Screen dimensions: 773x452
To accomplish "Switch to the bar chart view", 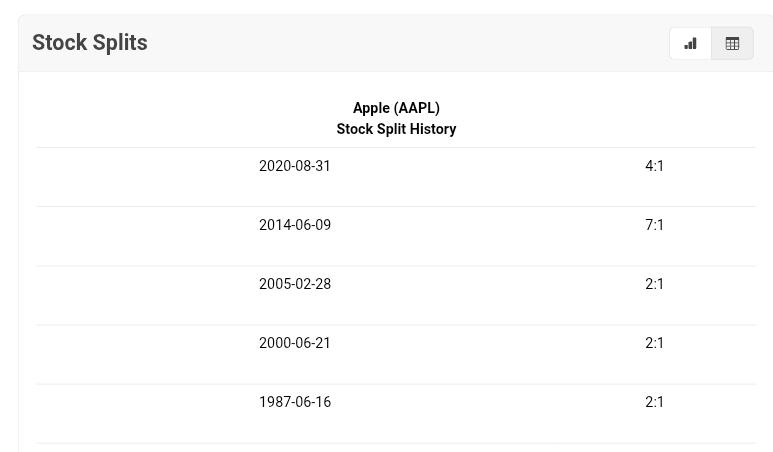I will (x=690, y=43).
